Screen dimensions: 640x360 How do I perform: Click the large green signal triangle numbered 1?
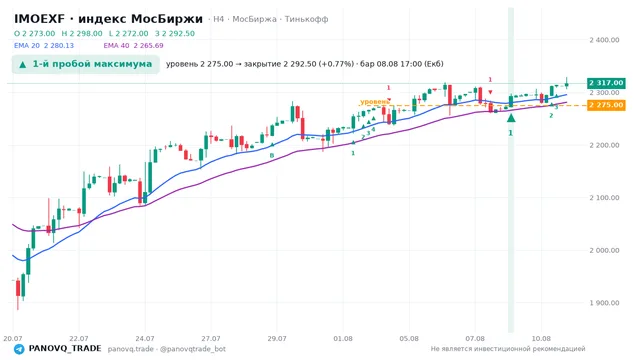click(511, 118)
